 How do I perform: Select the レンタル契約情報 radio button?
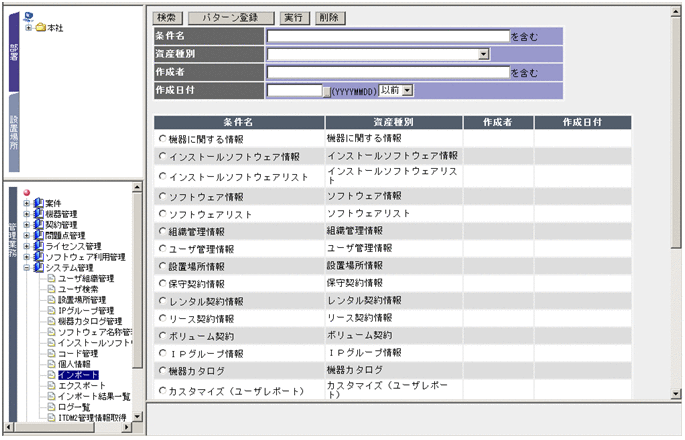(163, 301)
